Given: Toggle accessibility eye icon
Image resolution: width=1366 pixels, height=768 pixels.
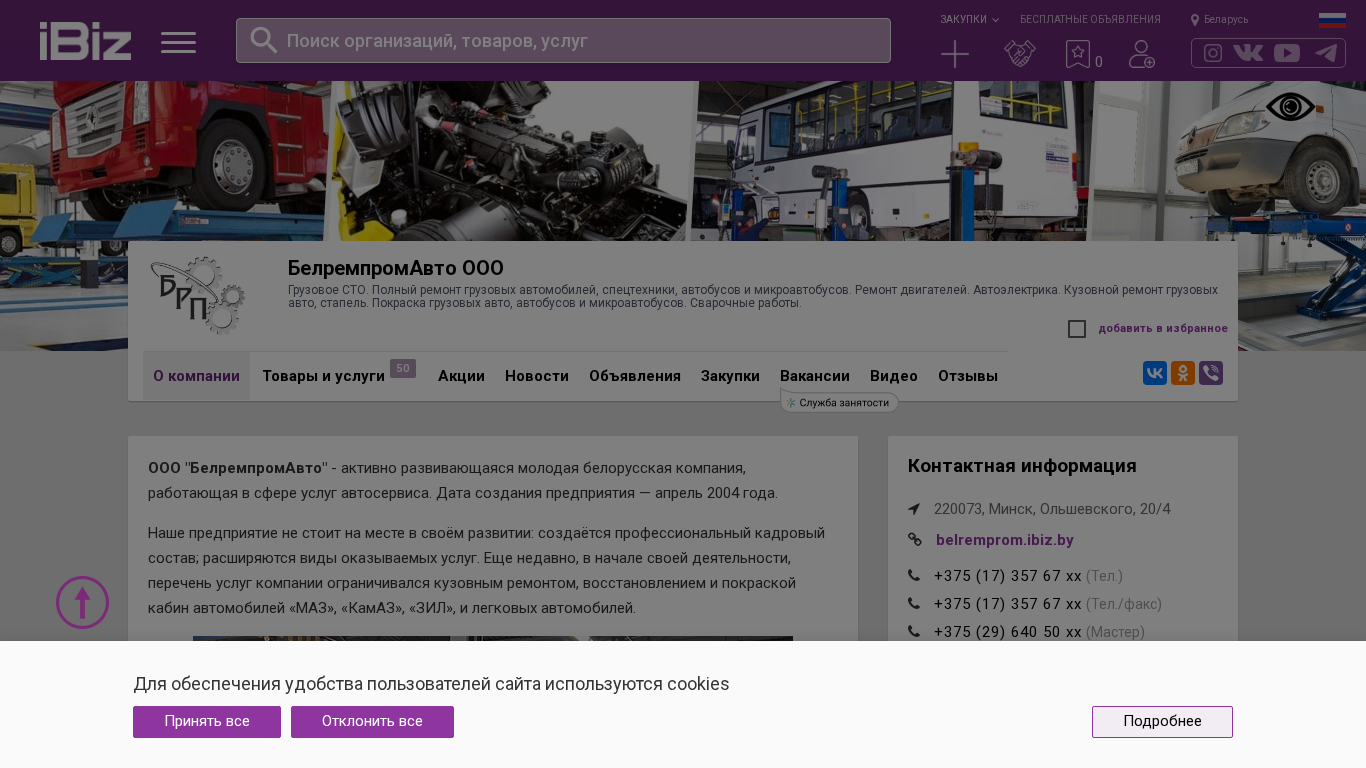Looking at the screenshot, I should coord(1290,107).
